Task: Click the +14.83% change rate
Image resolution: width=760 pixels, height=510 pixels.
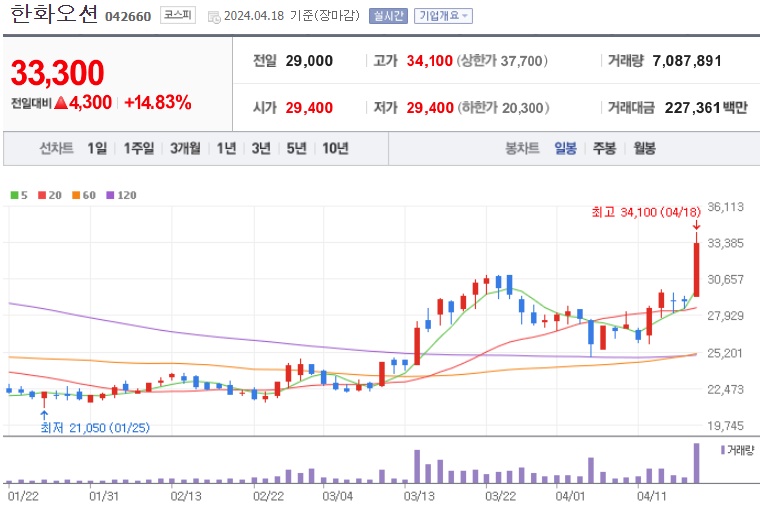Action: 158,103
